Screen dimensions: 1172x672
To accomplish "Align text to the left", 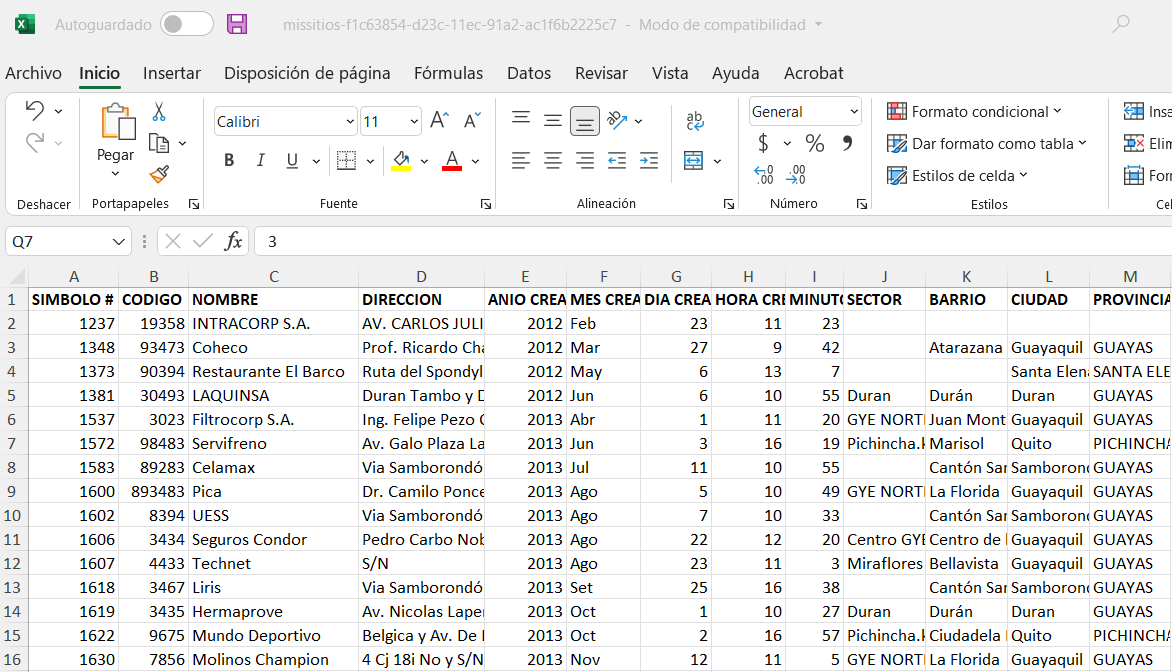I will point(521,160).
